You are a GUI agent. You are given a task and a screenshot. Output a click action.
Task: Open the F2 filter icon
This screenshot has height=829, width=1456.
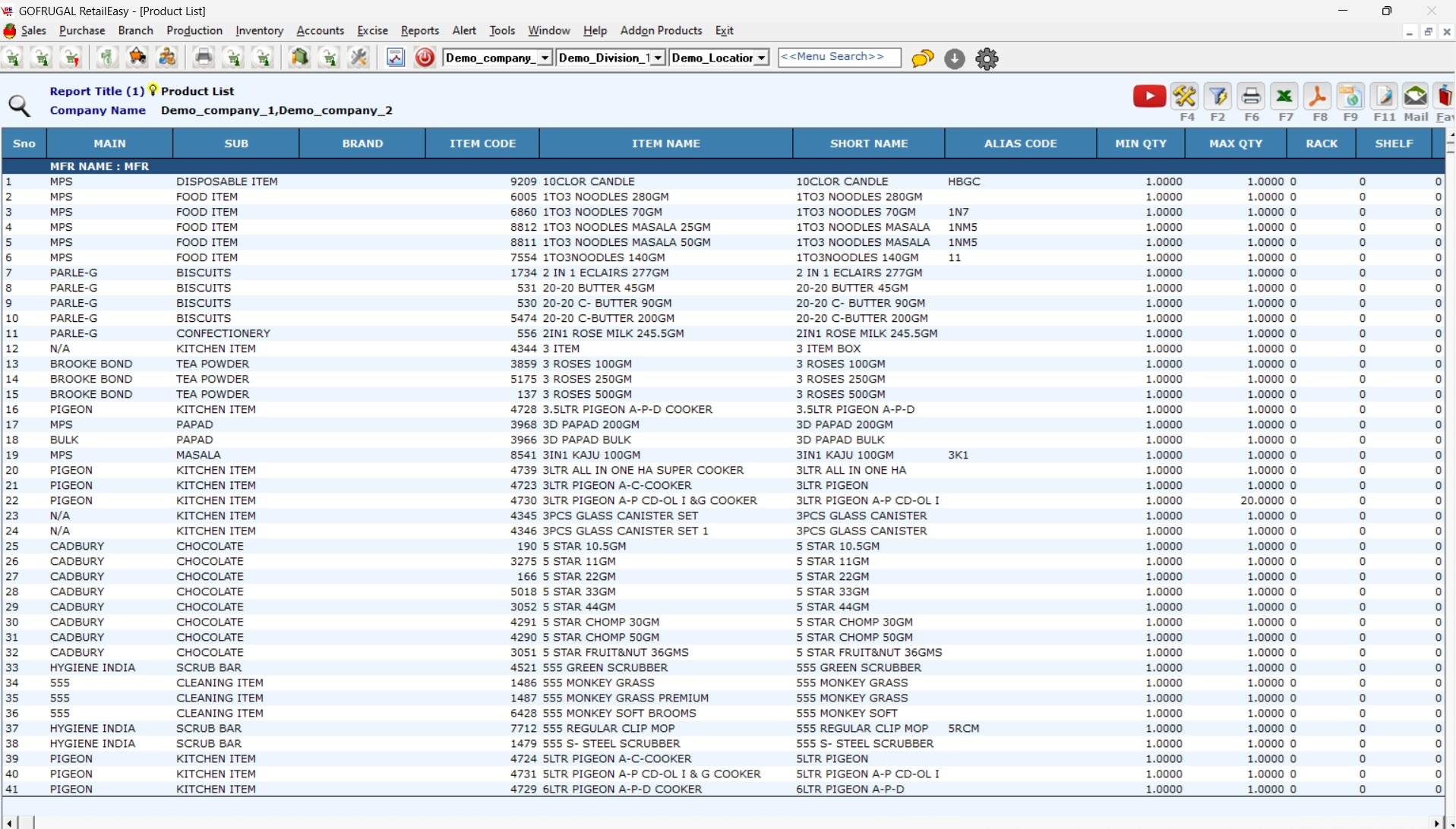tap(1218, 96)
